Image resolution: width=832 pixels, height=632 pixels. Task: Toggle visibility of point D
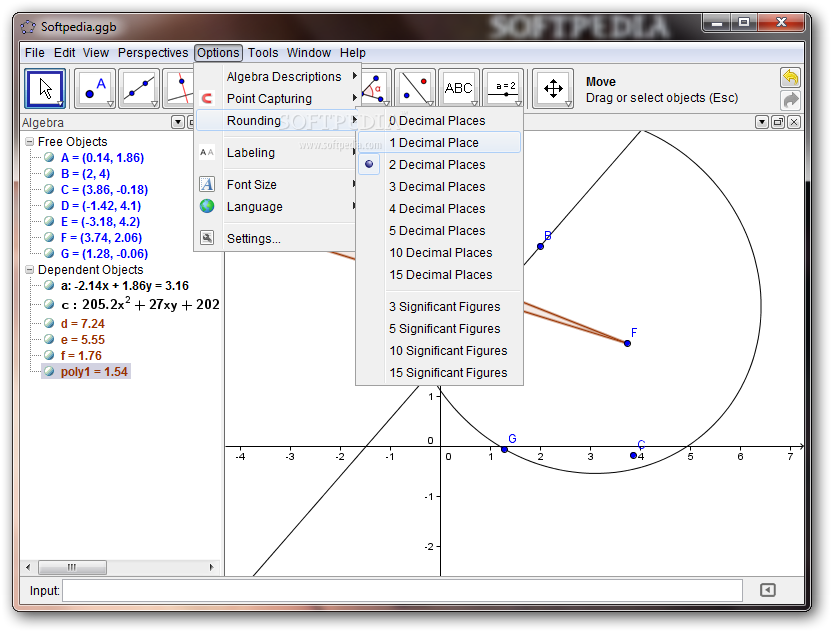coord(49,205)
